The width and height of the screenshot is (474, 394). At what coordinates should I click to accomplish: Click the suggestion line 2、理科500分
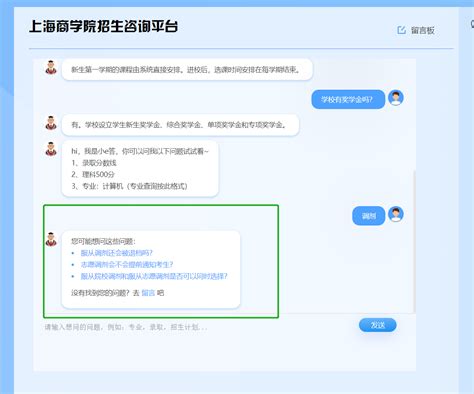point(93,174)
